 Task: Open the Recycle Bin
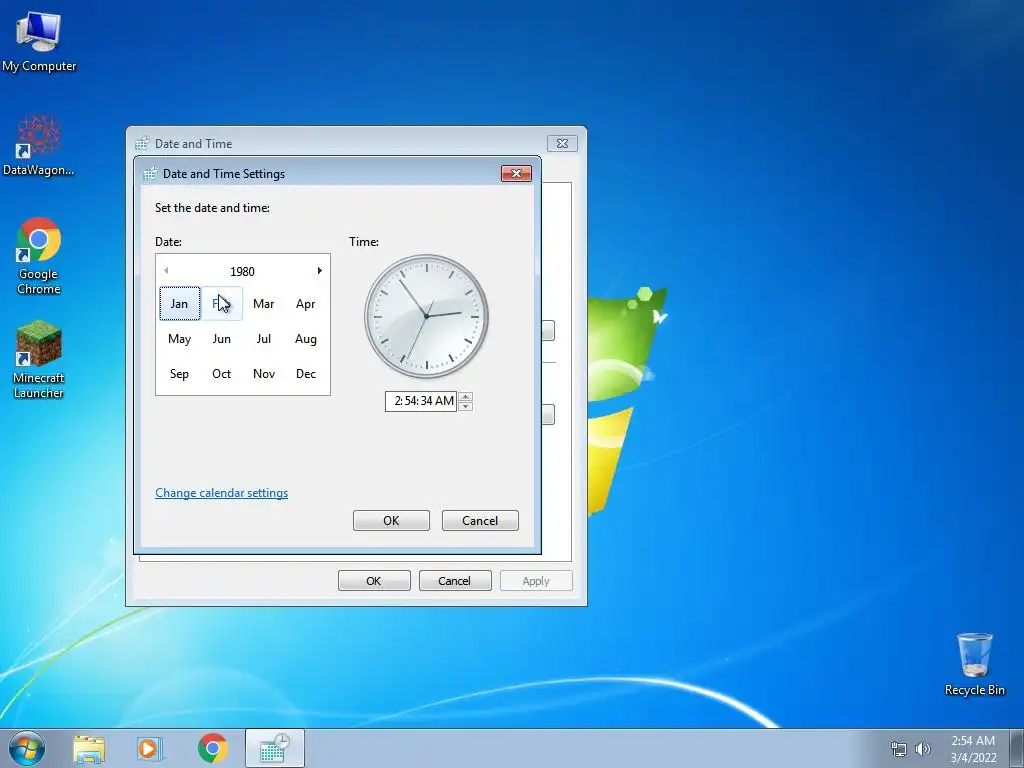(974, 664)
